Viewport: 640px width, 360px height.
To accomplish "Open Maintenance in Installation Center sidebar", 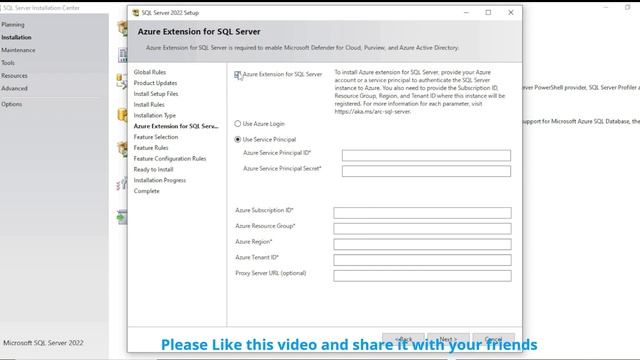I will pos(18,50).
